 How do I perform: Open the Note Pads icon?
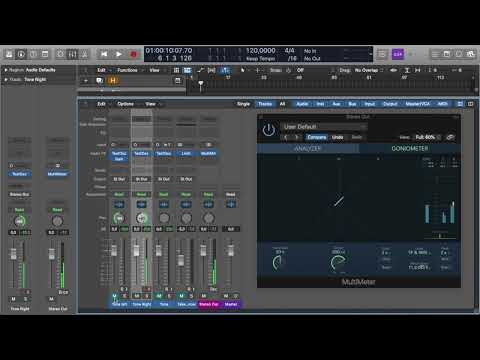(447, 54)
